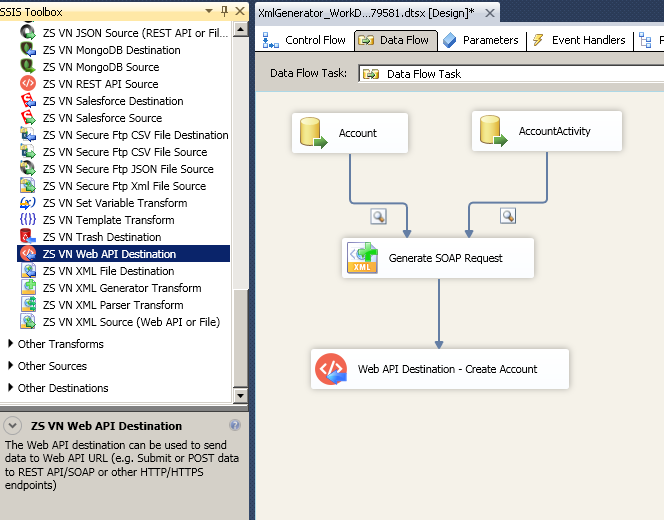664x520 pixels.
Task: Expand the Other Destinations group
Action: (x=11, y=388)
